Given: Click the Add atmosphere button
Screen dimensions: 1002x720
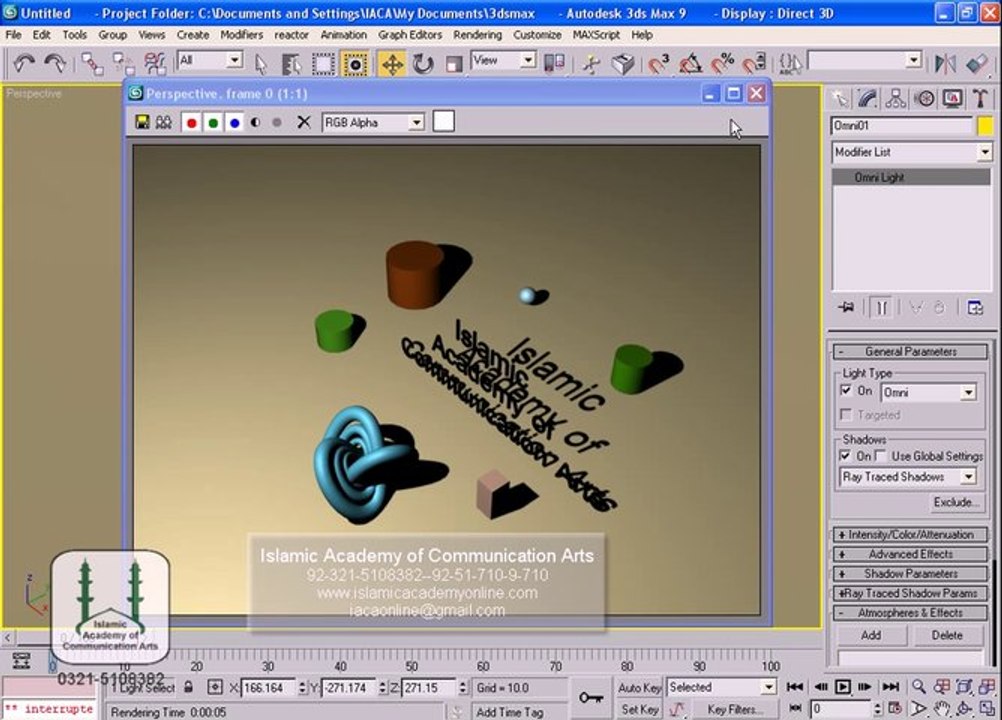Looking at the screenshot, I should coord(870,635).
